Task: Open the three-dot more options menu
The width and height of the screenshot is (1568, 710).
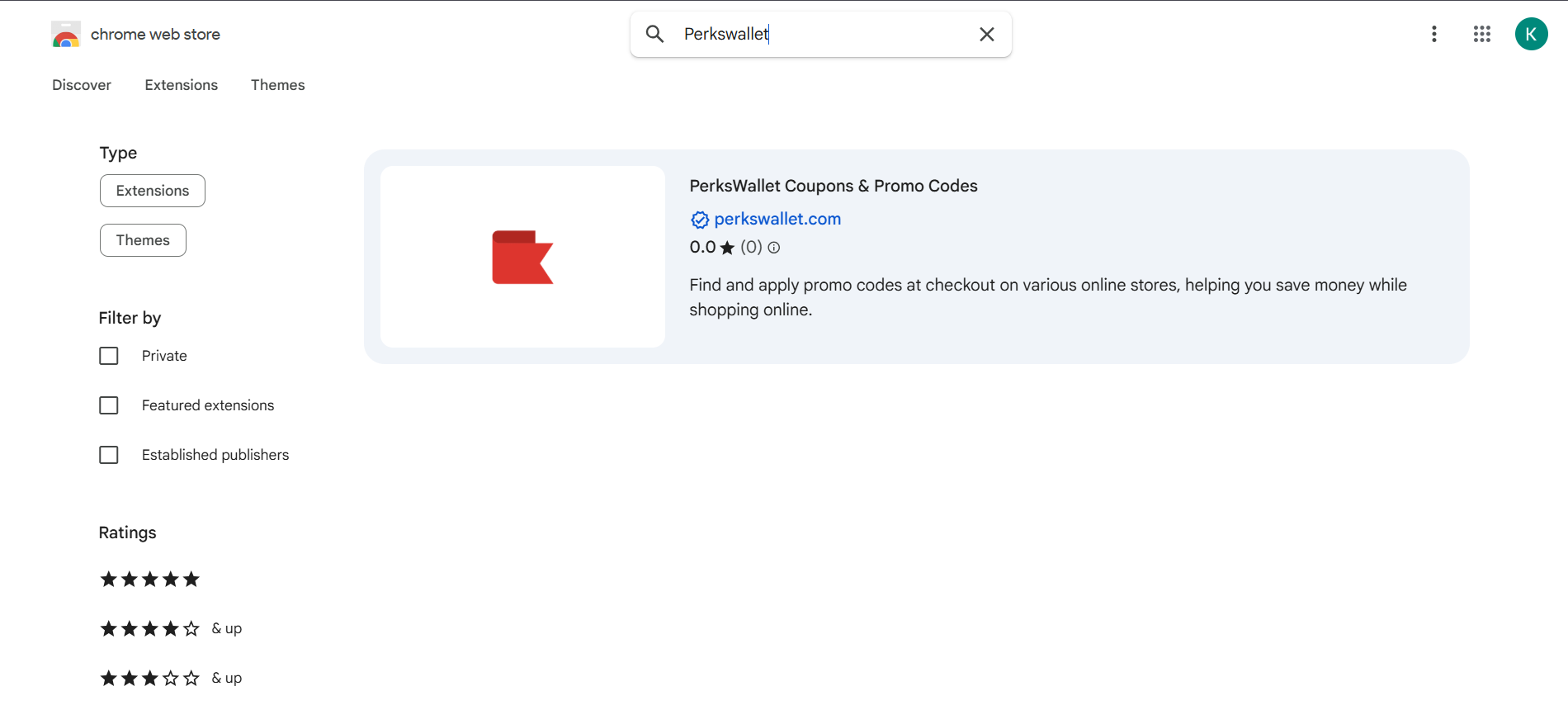Action: (x=1434, y=34)
